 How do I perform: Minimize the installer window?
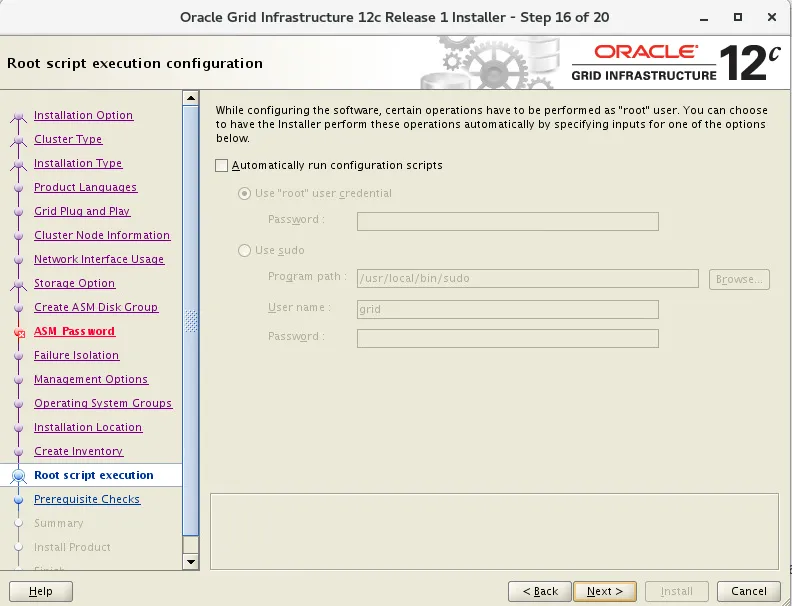coord(704,18)
